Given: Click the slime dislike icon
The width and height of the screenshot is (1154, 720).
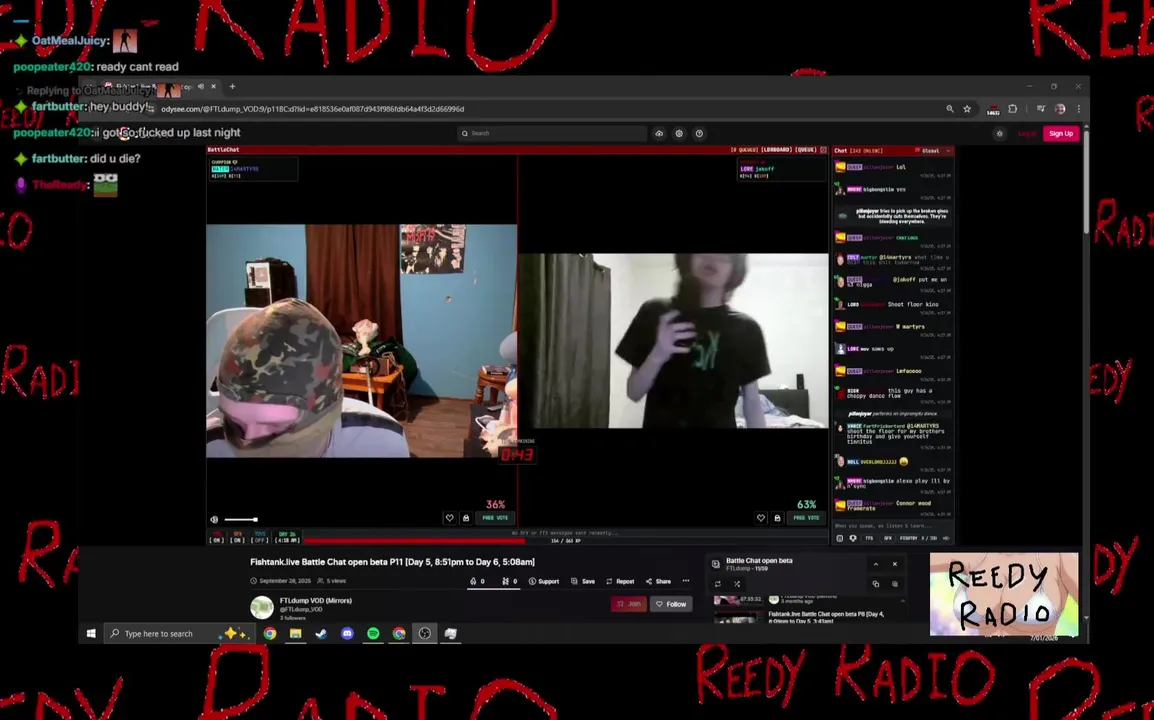Looking at the screenshot, I should point(506,581).
